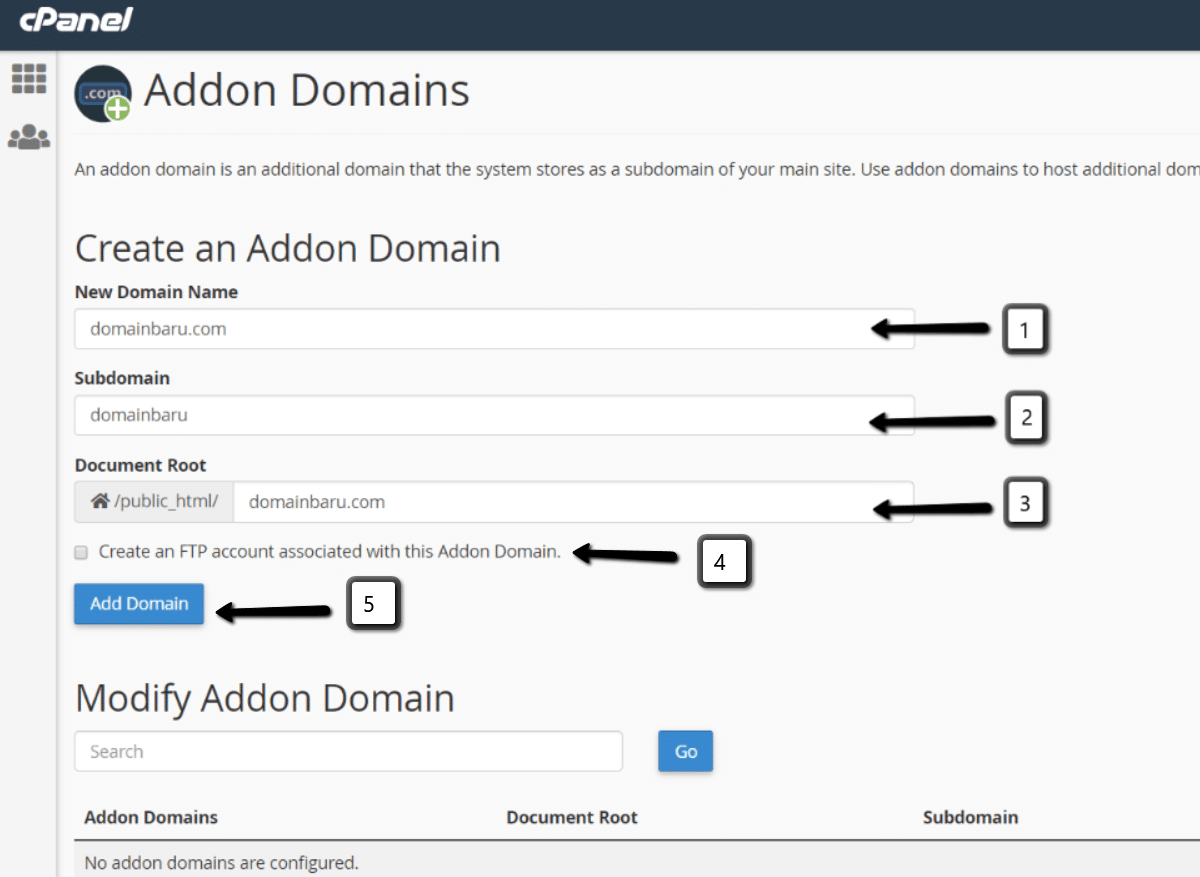Image resolution: width=1200 pixels, height=877 pixels.
Task: Click the Subdomain column header
Action: click(x=970, y=817)
